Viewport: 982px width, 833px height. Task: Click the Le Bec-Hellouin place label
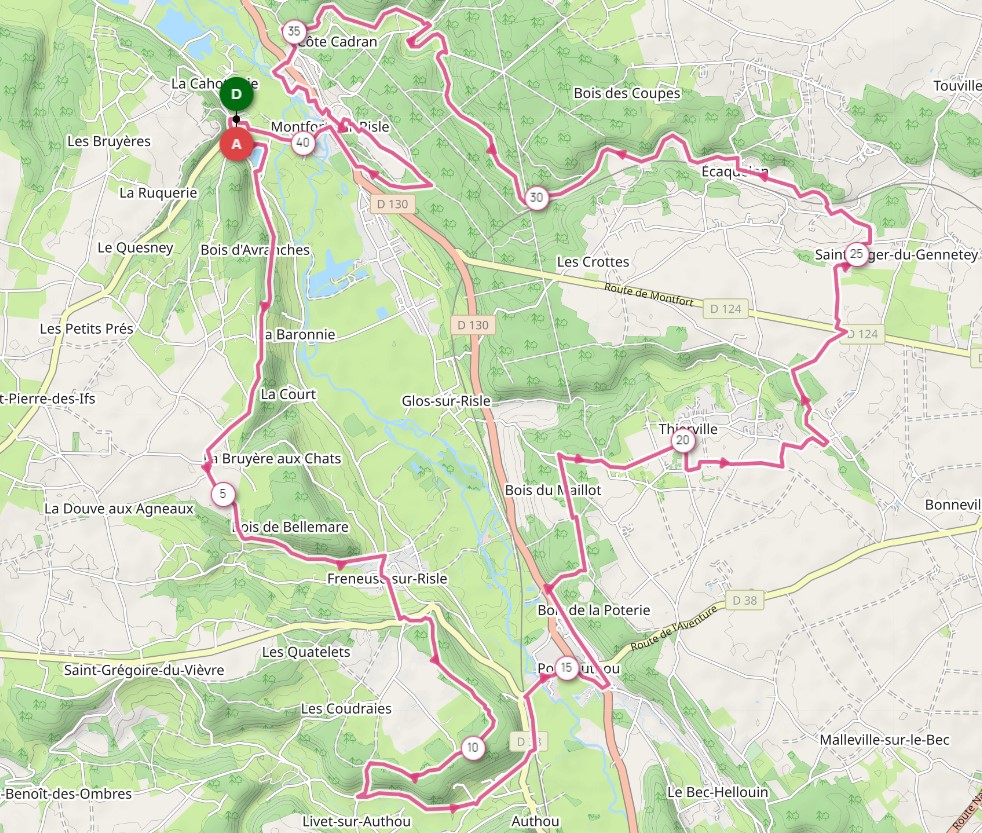coord(718,792)
